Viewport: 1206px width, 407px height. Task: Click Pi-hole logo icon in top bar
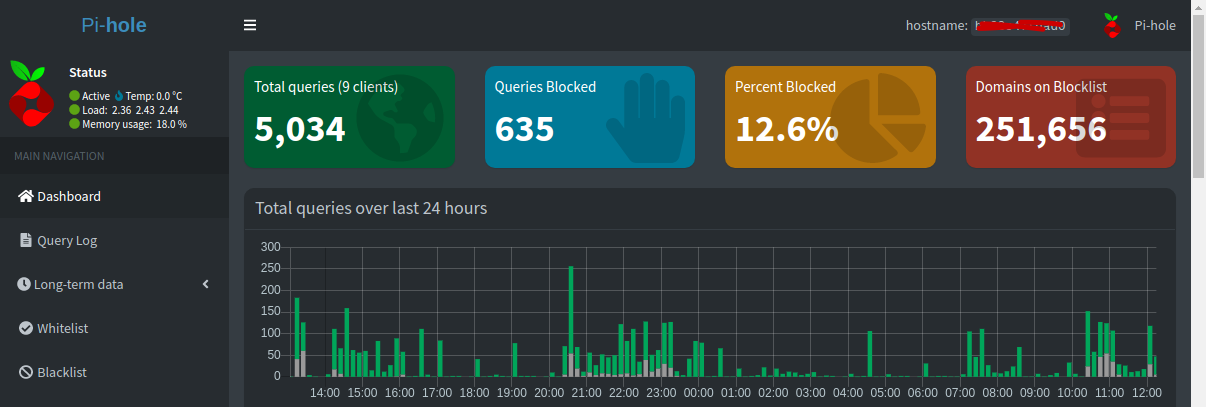1111,26
